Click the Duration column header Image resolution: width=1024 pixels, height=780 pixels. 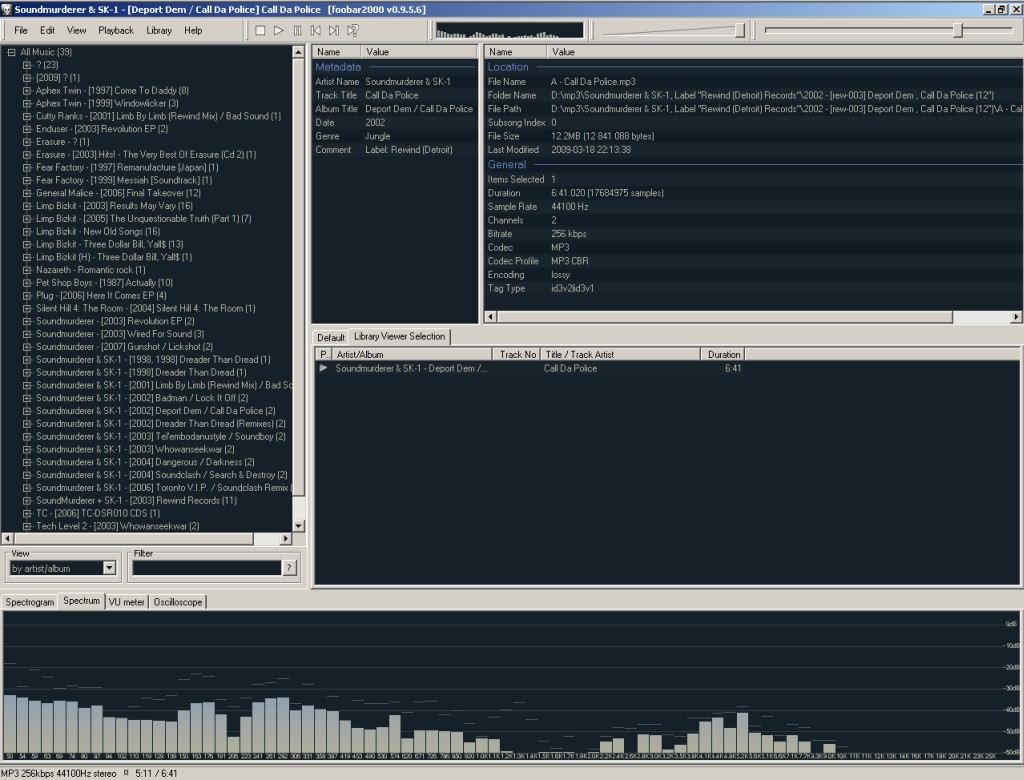coord(724,354)
